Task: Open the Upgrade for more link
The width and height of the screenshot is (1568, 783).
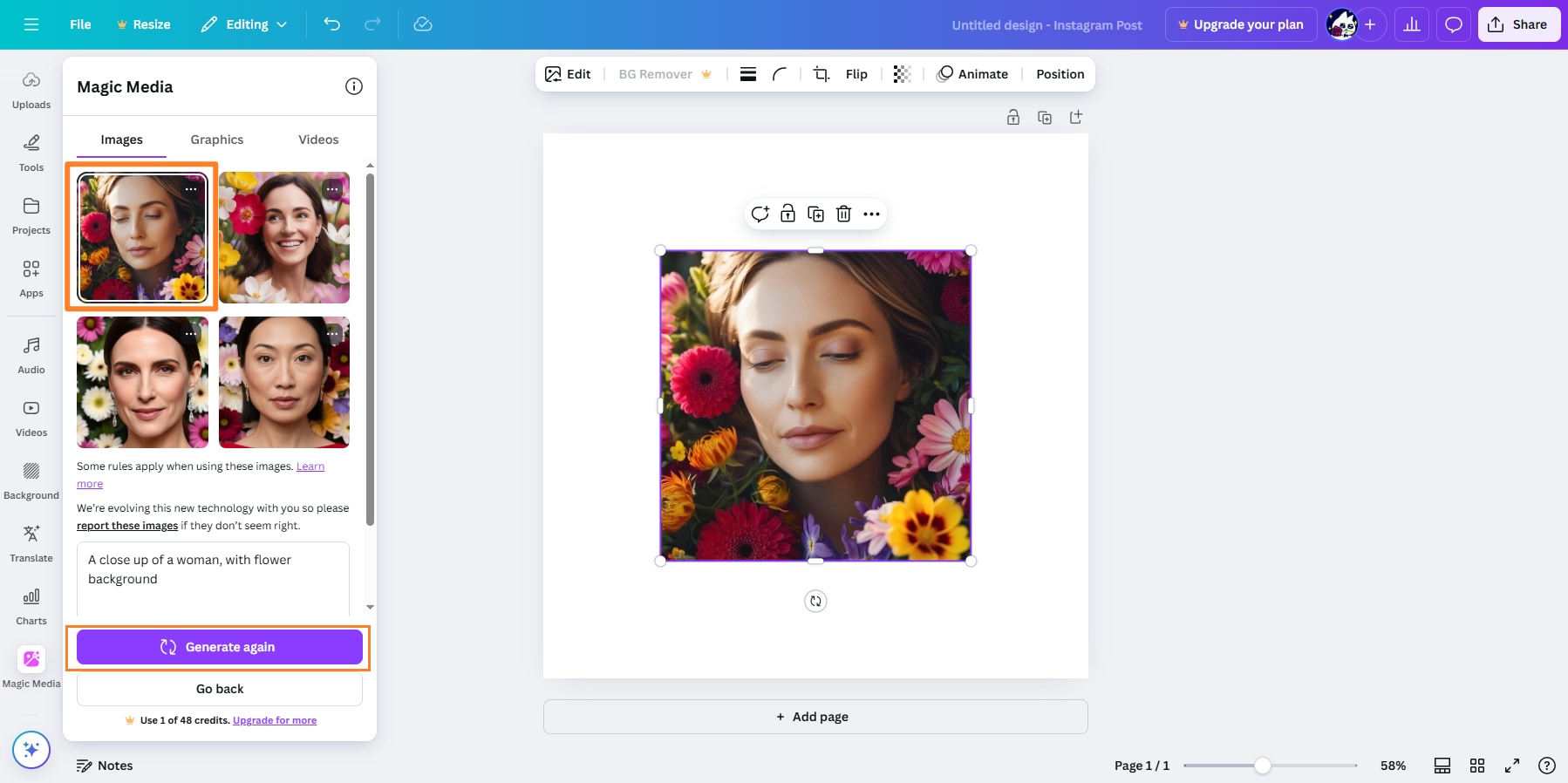Action: point(275,720)
